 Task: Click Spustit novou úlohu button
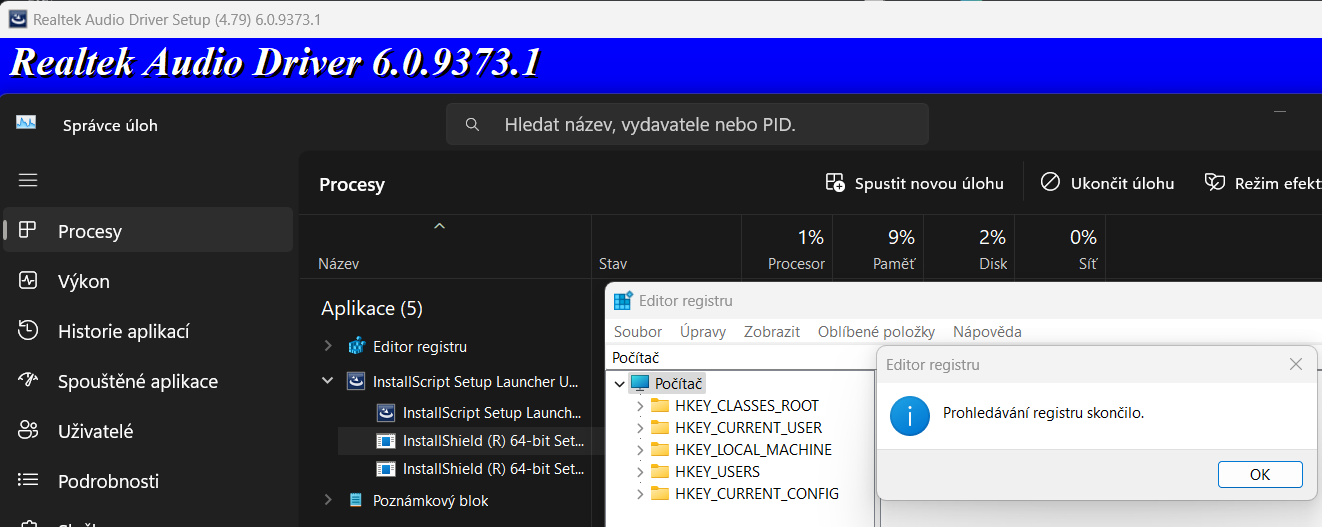click(914, 183)
